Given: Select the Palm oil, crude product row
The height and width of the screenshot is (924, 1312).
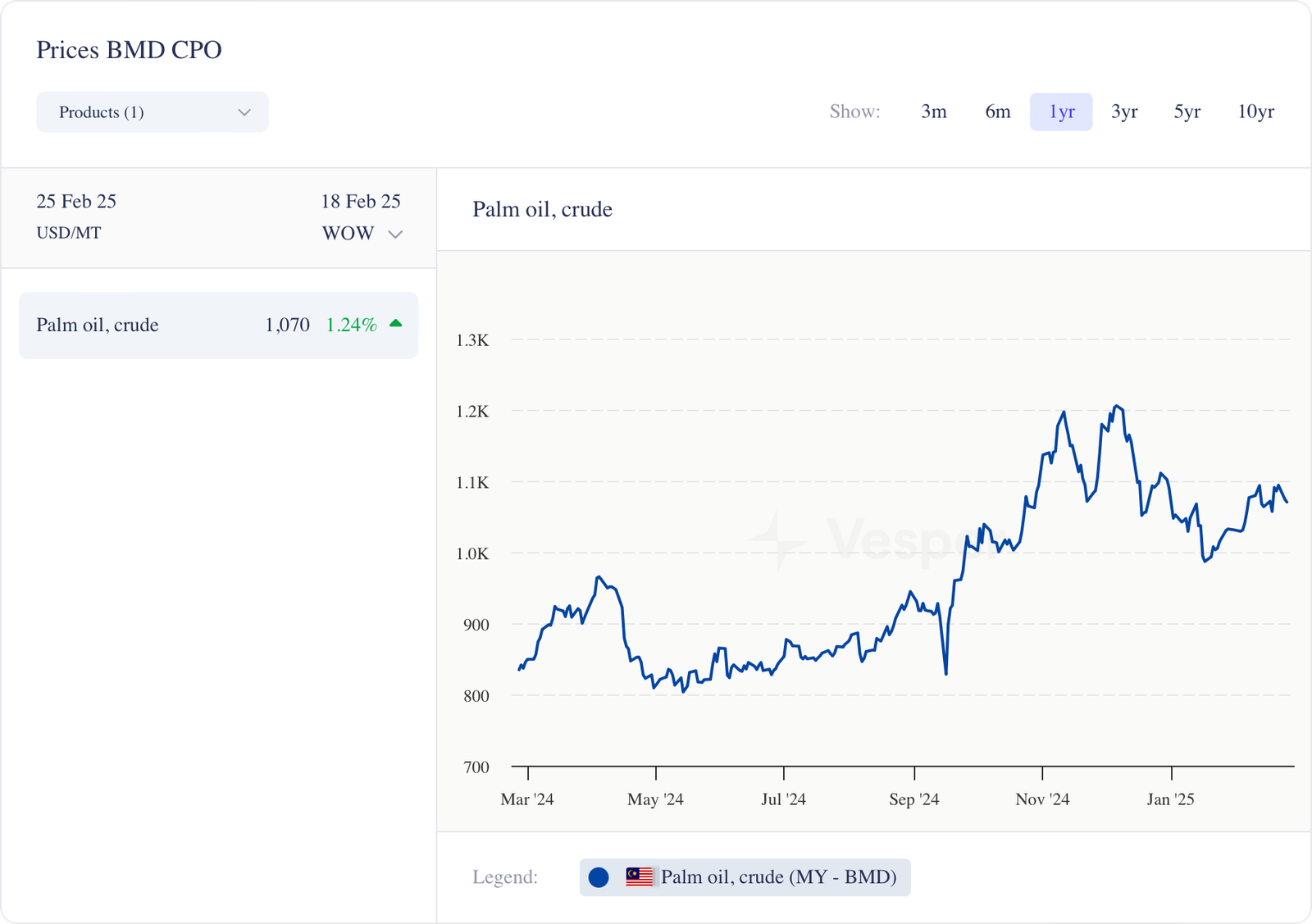Looking at the screenshot, I should 218,325.
